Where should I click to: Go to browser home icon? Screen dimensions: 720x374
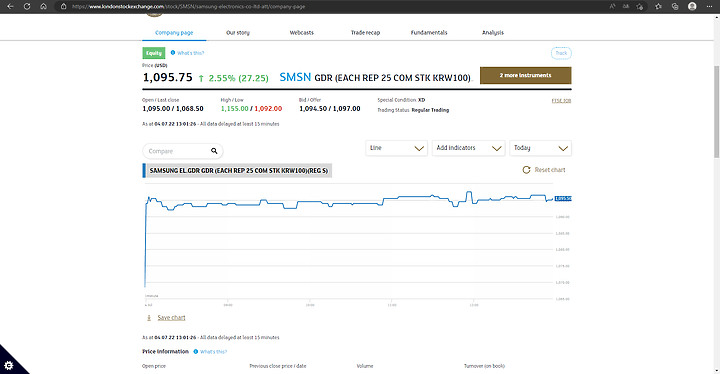[43, 6]
